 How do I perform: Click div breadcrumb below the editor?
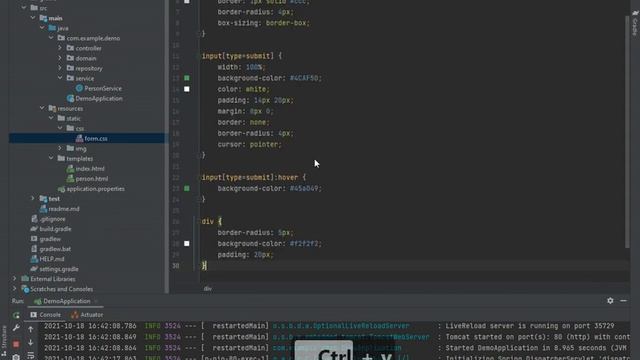pos(208,289)
